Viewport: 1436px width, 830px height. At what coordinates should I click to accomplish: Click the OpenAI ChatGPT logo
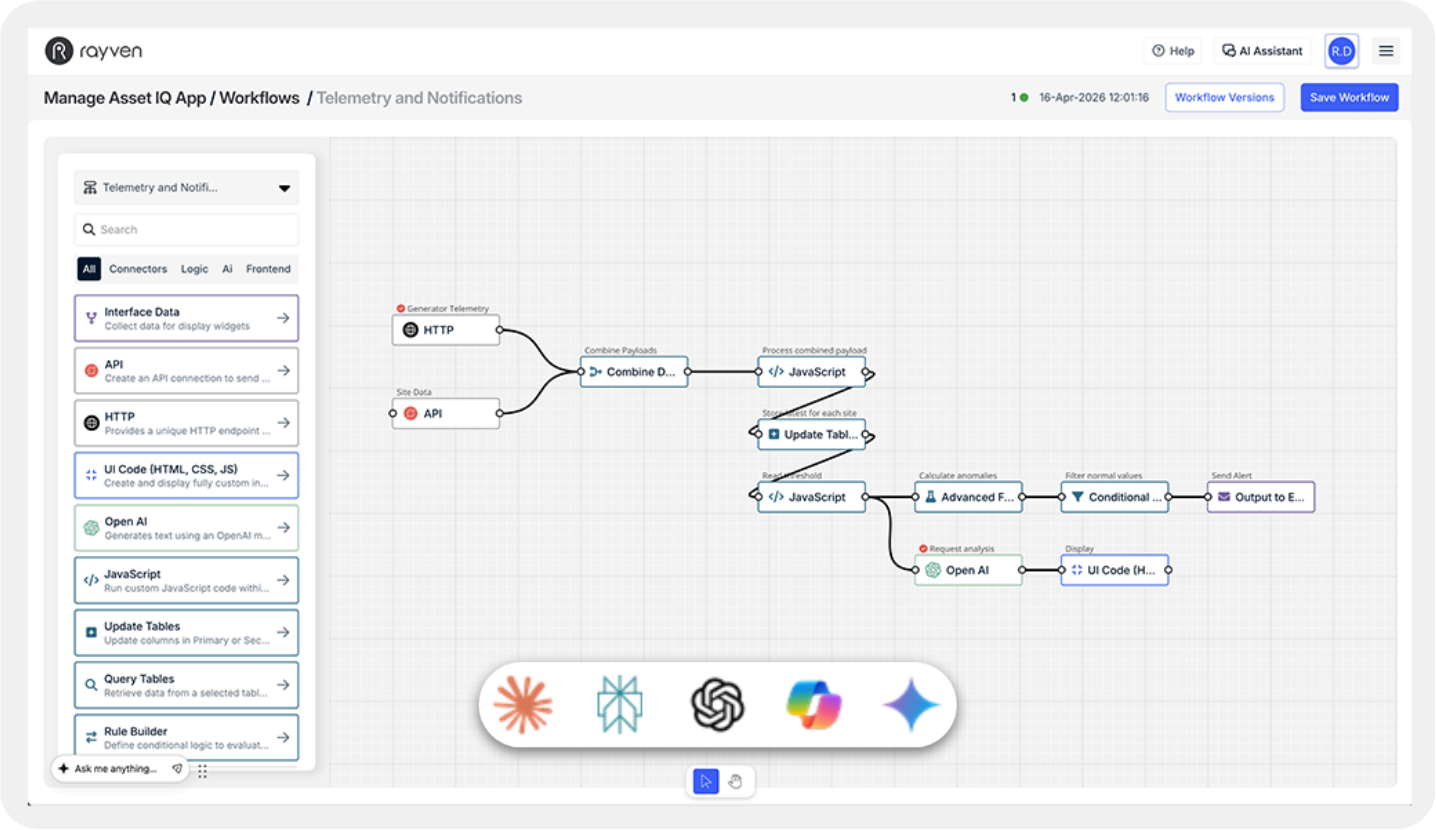click(x=717, y=705)
